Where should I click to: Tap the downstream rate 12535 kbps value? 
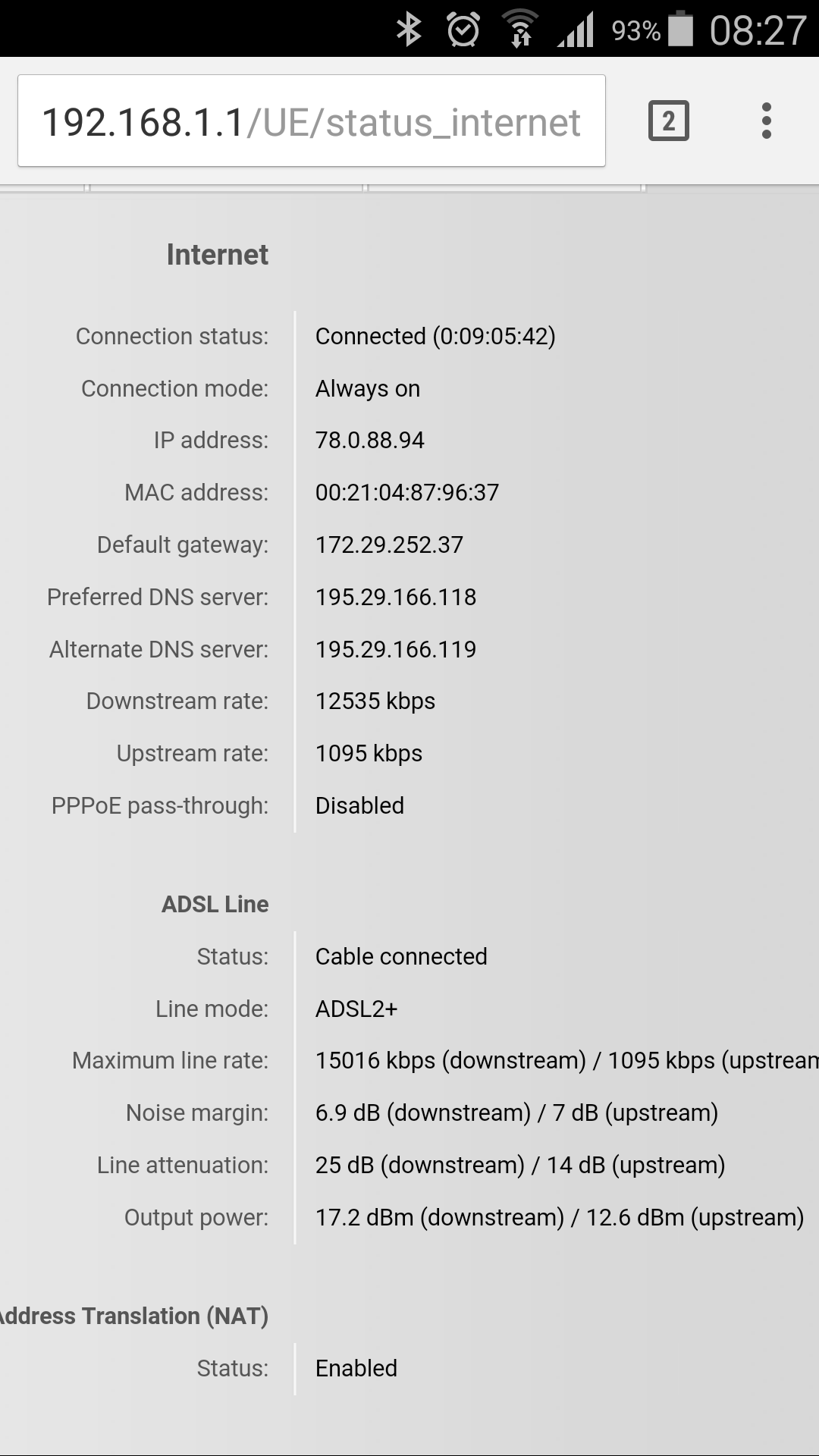[x=375, y=701]
